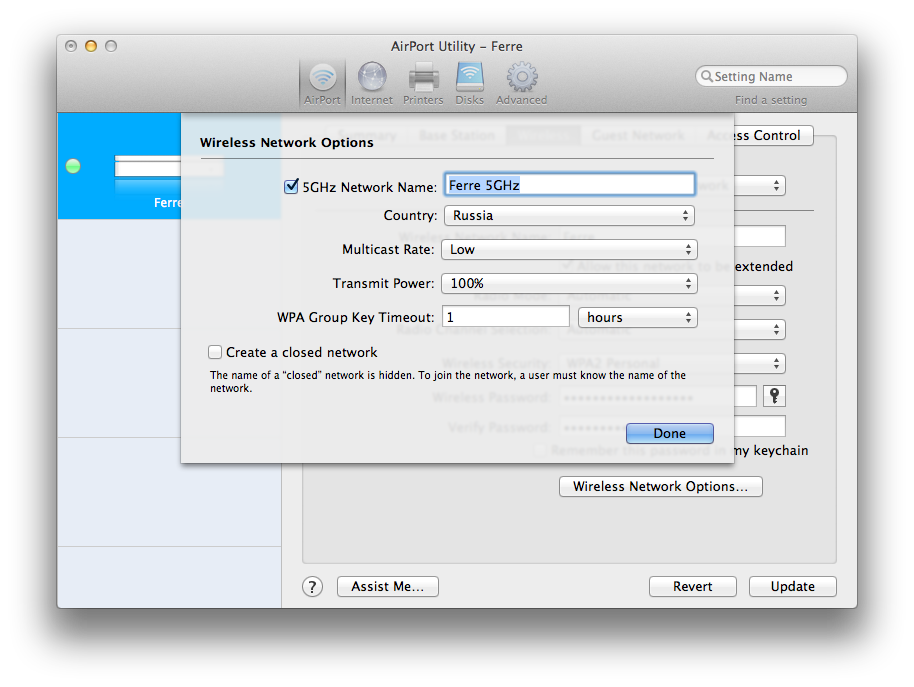
Task: Click the Assist Me… button
Action: point(388,587)
